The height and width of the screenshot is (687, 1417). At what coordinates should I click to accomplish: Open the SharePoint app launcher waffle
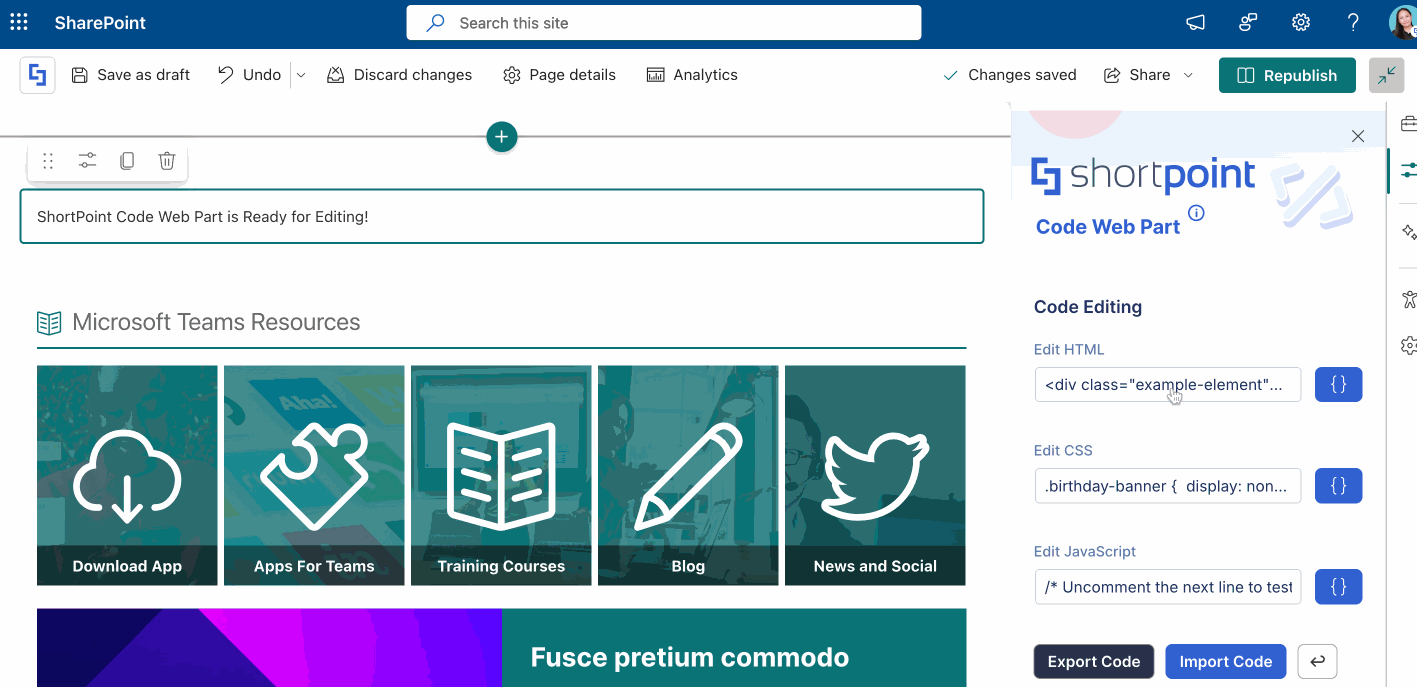pos(18,22)
